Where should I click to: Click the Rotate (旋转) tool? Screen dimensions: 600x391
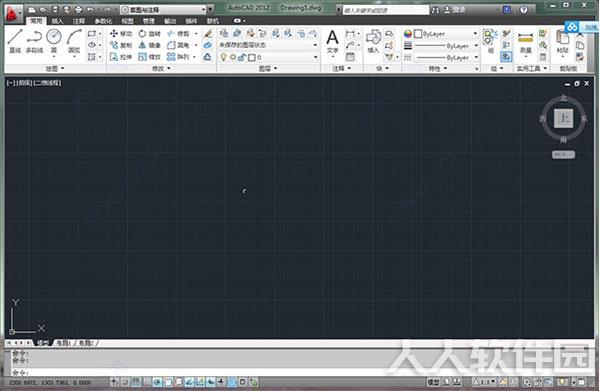click(x=150, y=34)
